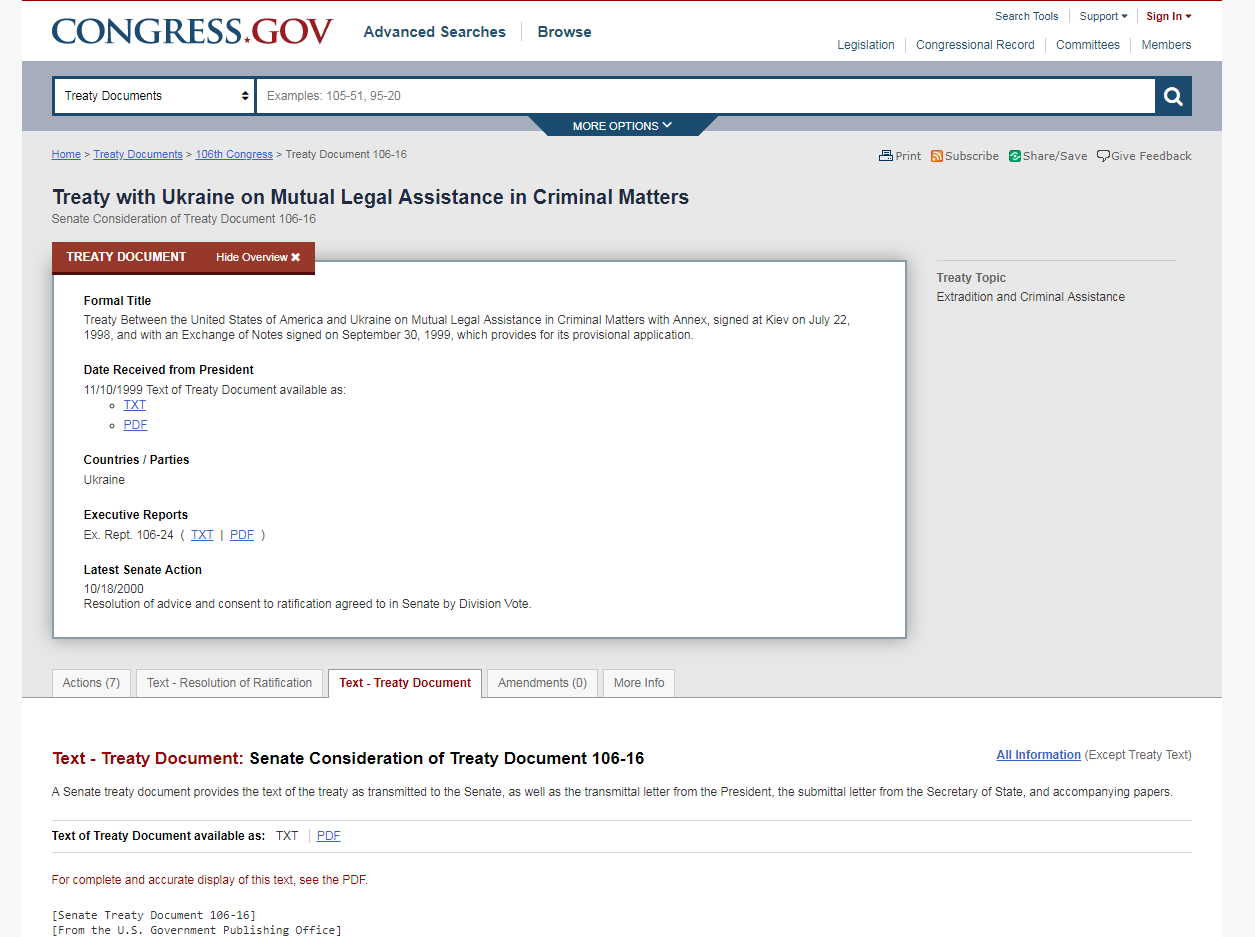Open the Executive Report 106-24 PDF link
1255x937 pixels.
[242, 535]
